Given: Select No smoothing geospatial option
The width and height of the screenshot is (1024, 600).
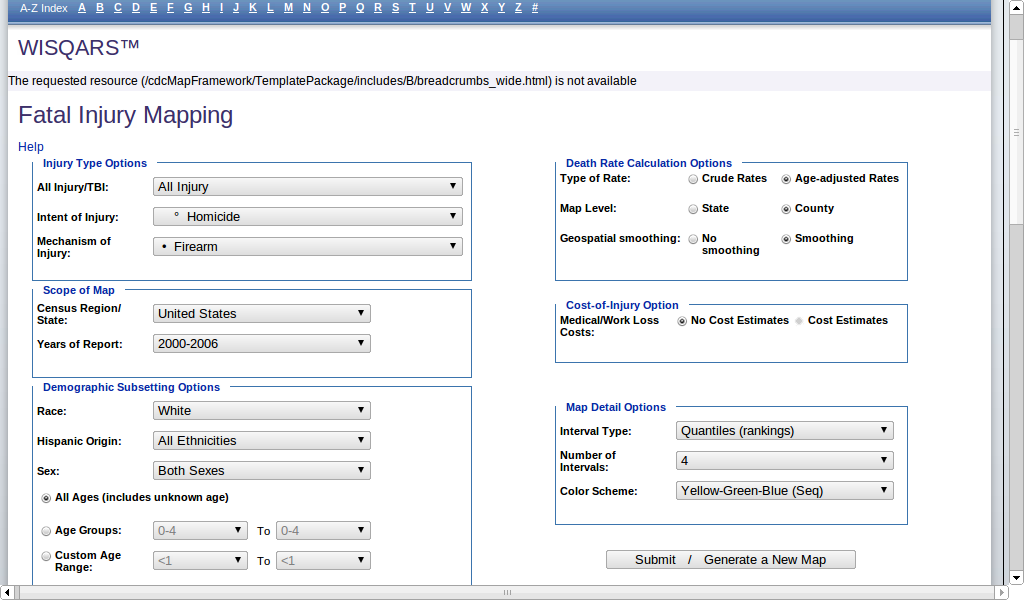Looking at the screenshot, I should (693, 239).
